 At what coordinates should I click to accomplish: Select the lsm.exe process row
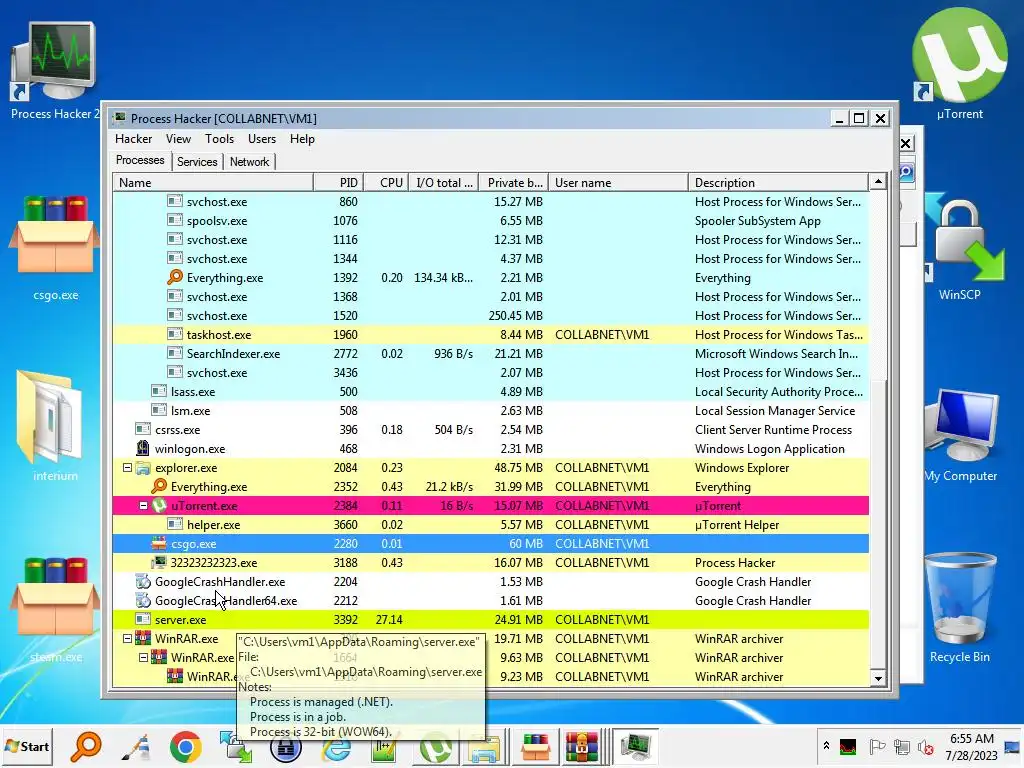click(x=491, y=411)
